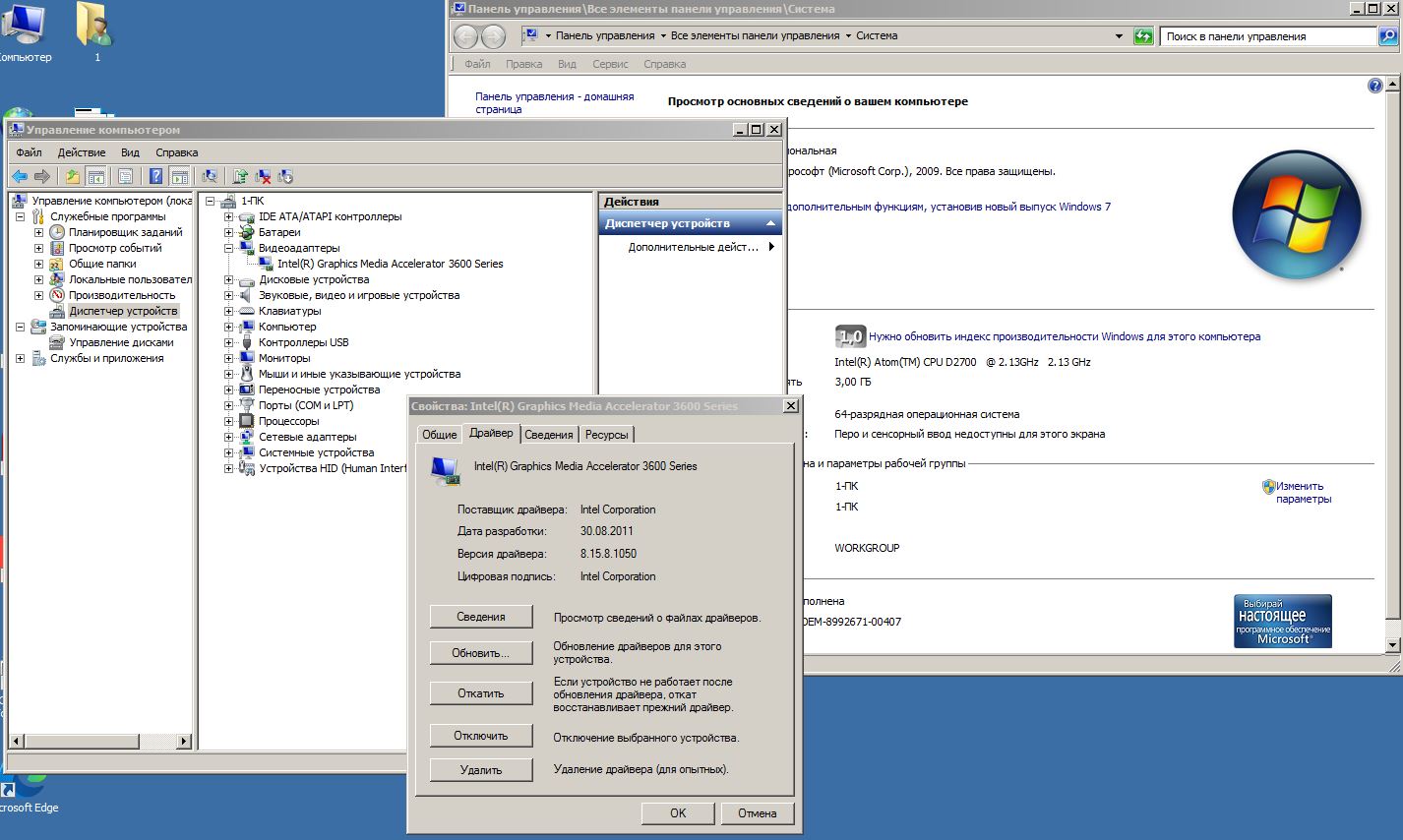
Task: Click the Forward arrow in Computer Management toolbar
Action: pos(41,176)
